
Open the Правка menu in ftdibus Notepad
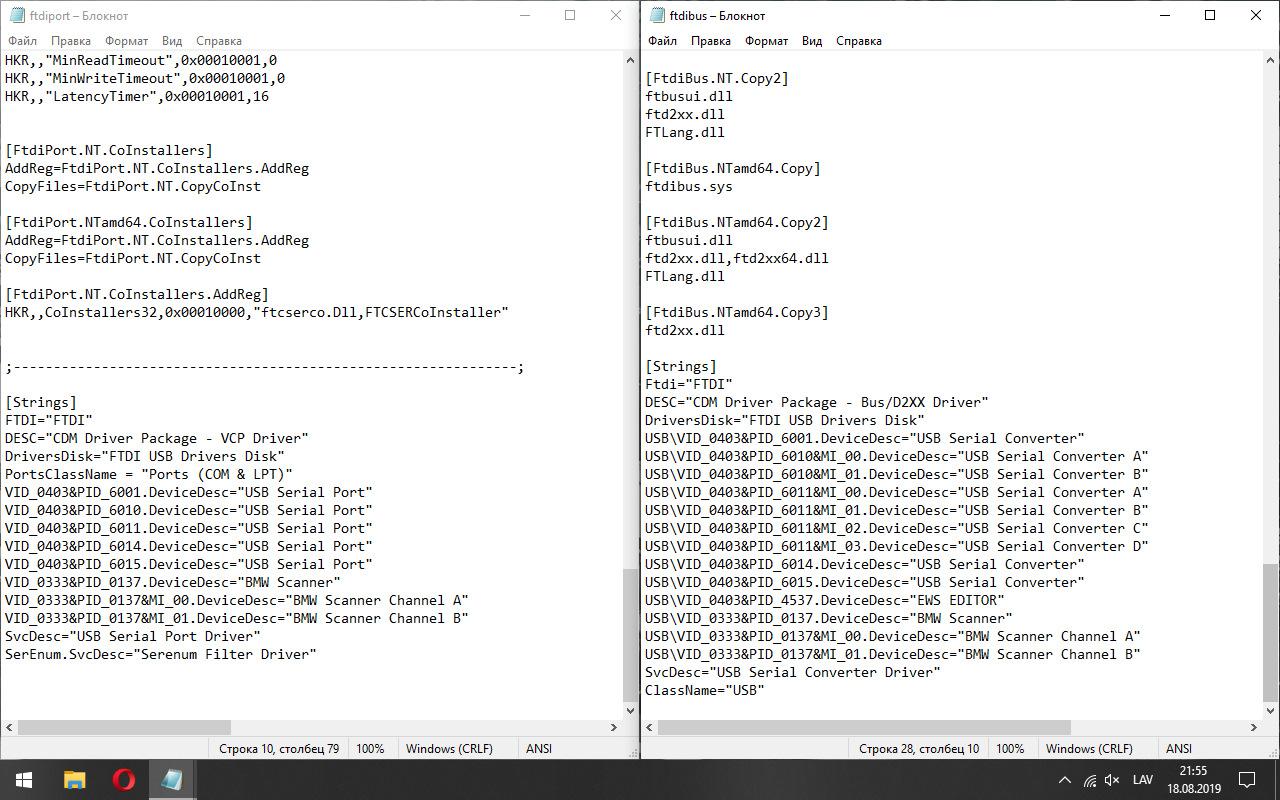711,41
